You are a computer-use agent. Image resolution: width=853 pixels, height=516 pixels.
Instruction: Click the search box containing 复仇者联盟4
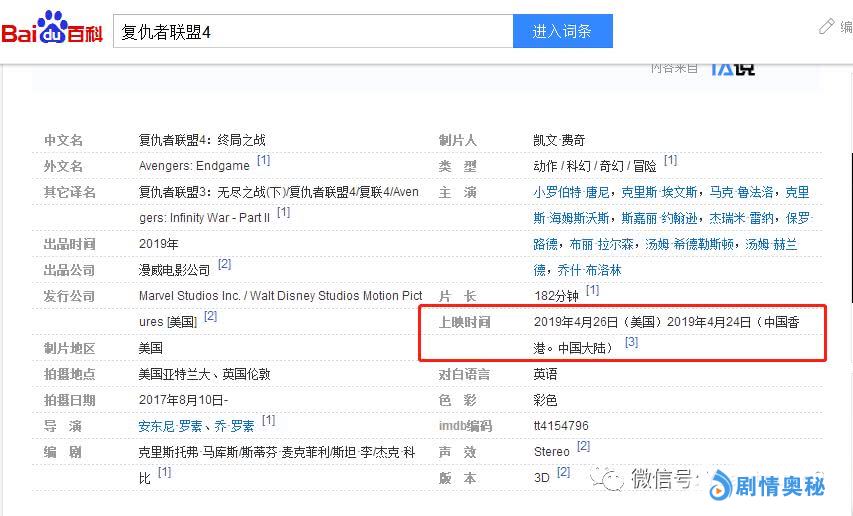point(313,31)
